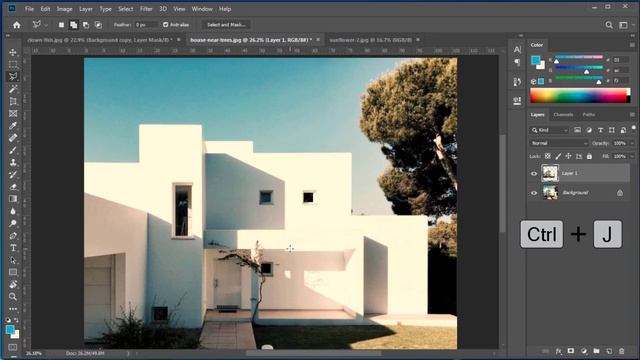Click the Add layer style fx icon

pos(558,351)
